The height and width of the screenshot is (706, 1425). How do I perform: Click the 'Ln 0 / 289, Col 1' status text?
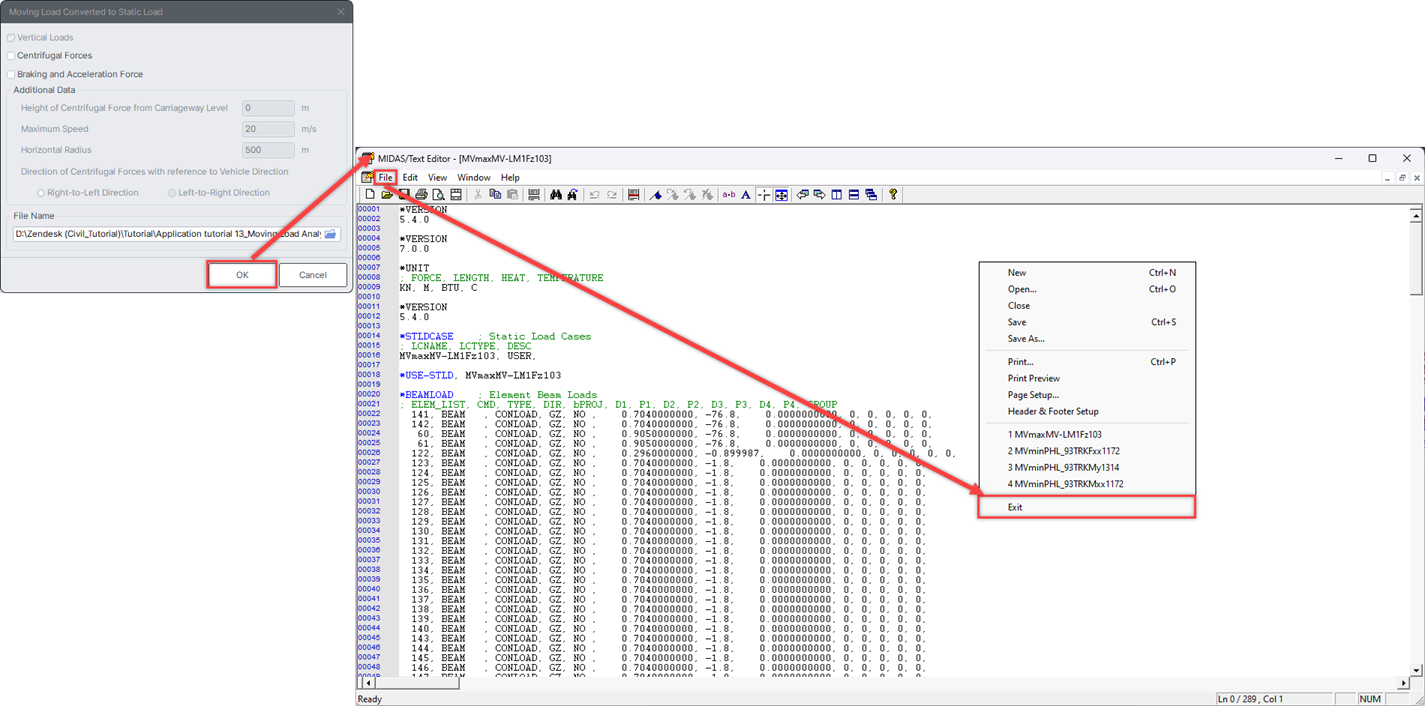[x=1250, y=699]
